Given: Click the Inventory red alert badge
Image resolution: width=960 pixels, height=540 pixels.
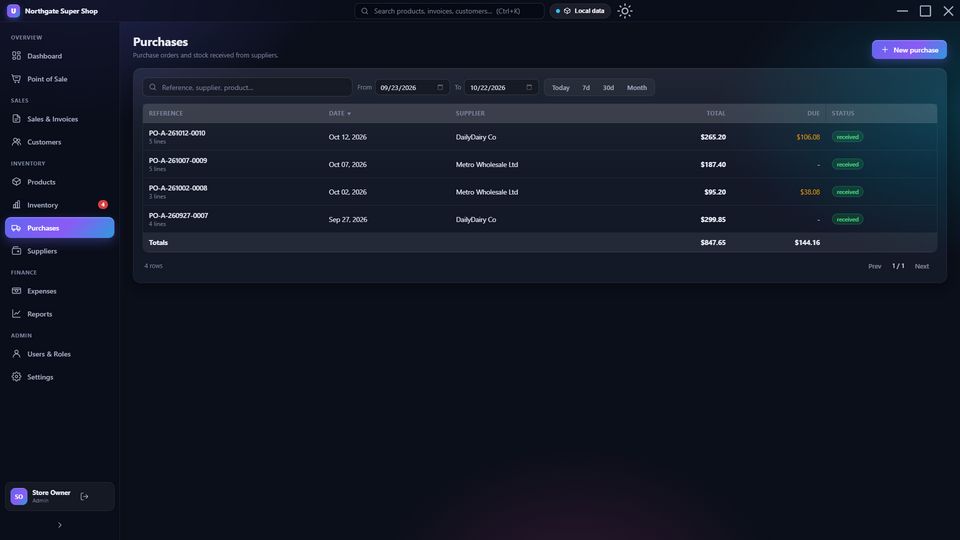Looking at the screenshot, I should (x=103, y=204).
